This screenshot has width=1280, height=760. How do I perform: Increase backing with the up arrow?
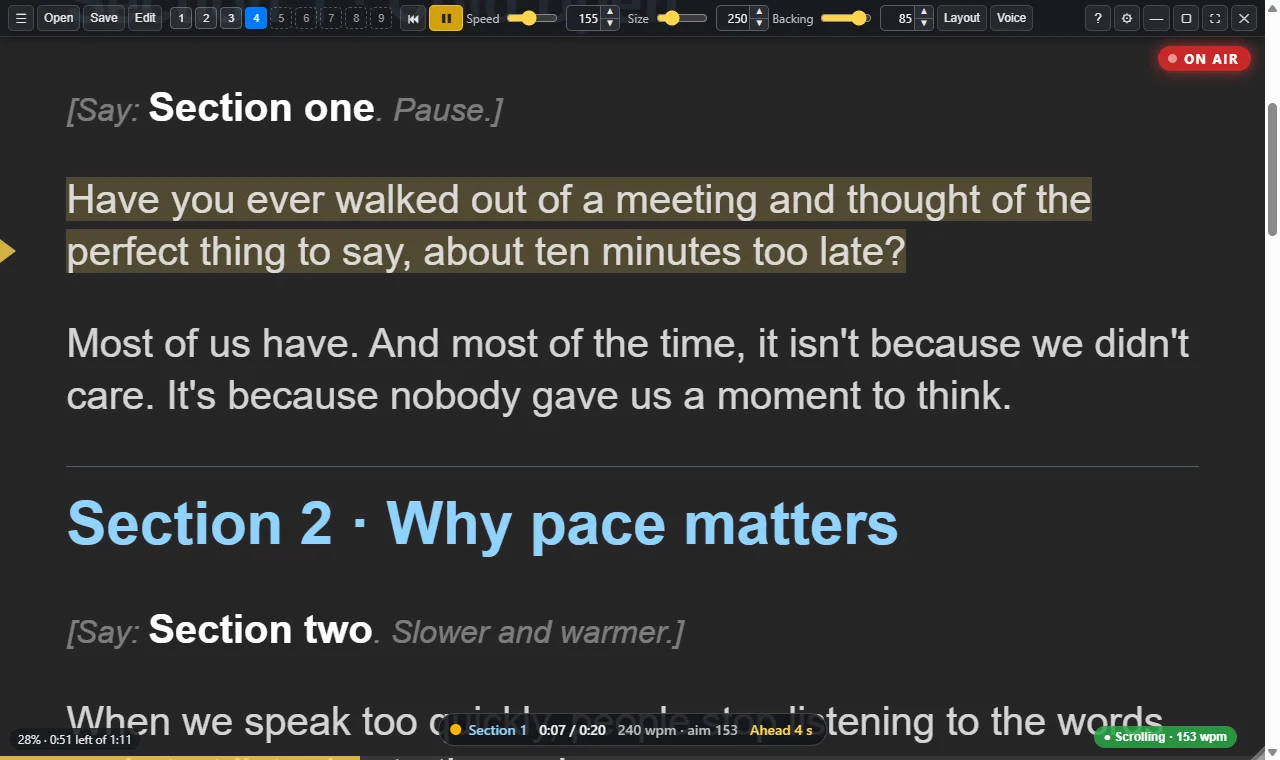pos(924,12)
